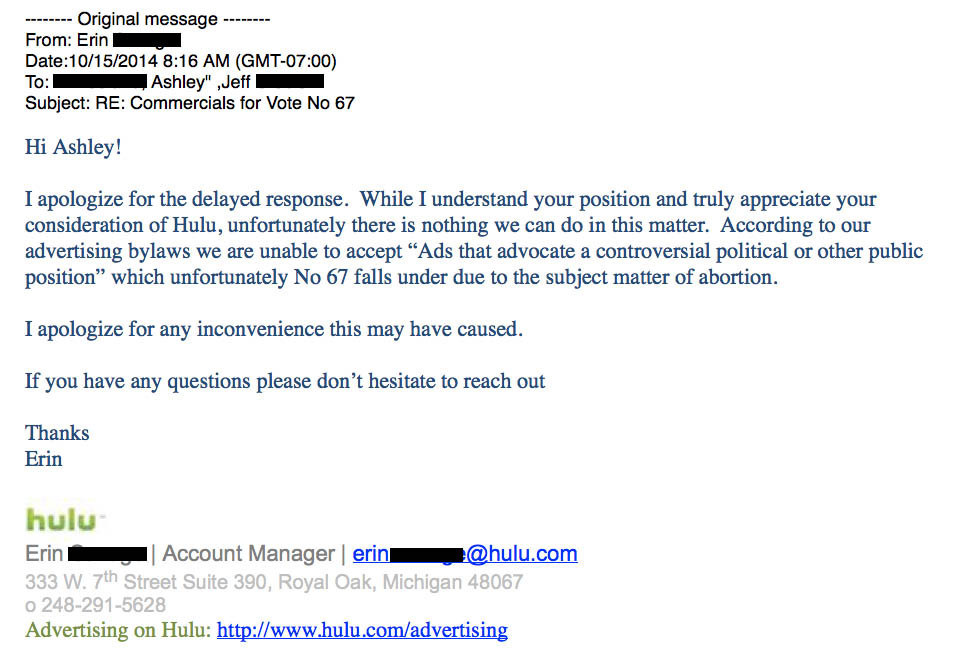Viewport: 955px width, 660px height.
Task: Click the 'Account Manager' title in the signature
Action: click(248, 553)
